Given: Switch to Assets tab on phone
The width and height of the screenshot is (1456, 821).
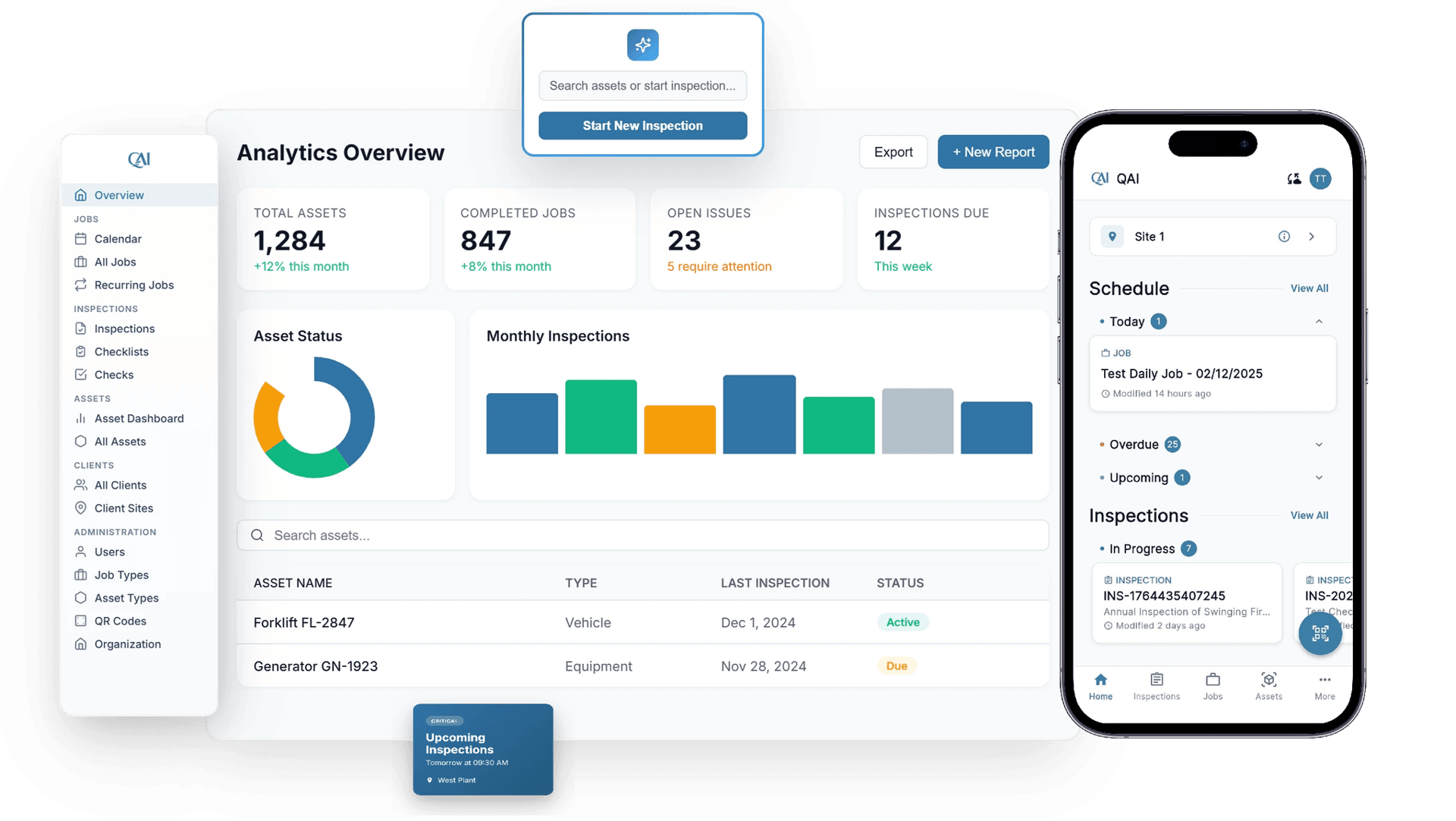Looking at the screenshot, I should [1269, 687].
